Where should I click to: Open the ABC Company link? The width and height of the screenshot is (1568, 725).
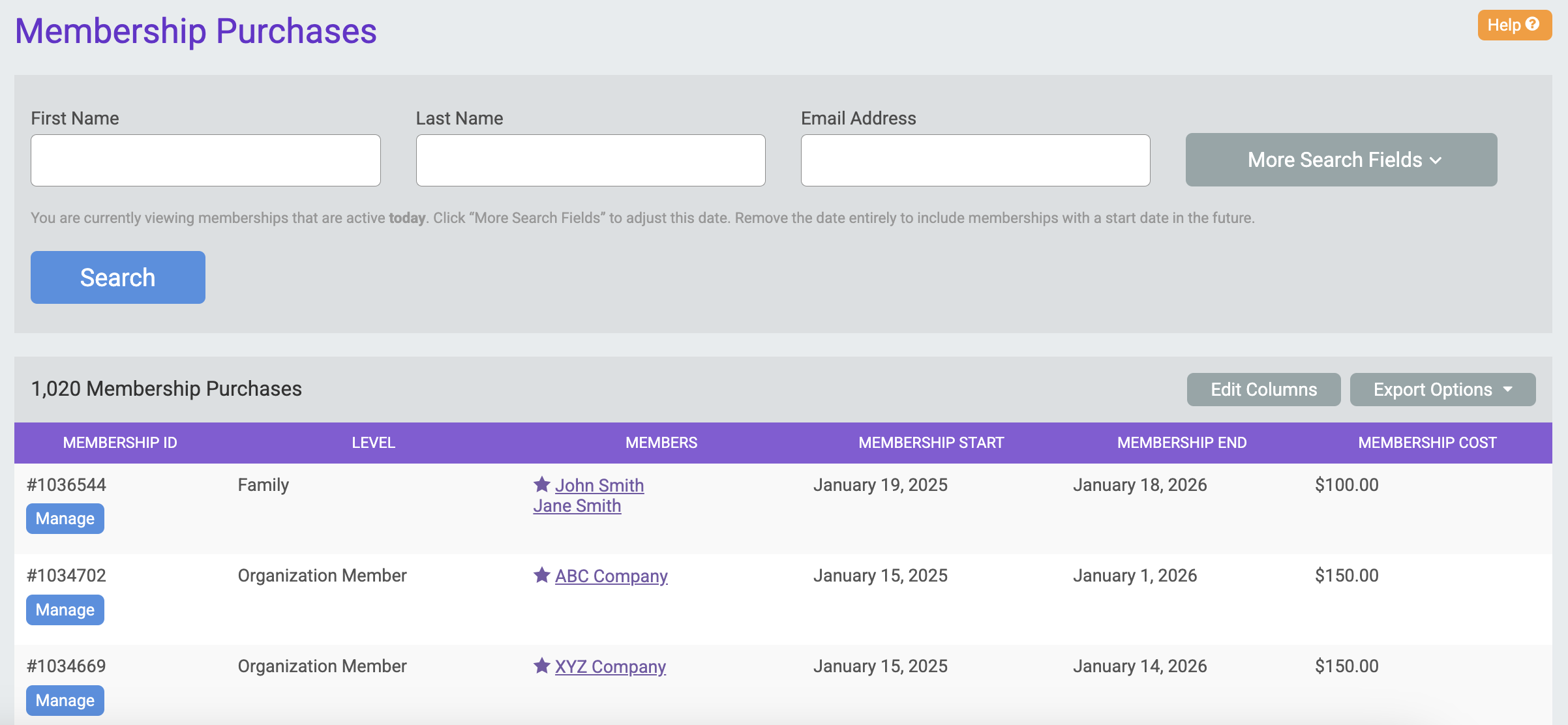tap(611, 576)
